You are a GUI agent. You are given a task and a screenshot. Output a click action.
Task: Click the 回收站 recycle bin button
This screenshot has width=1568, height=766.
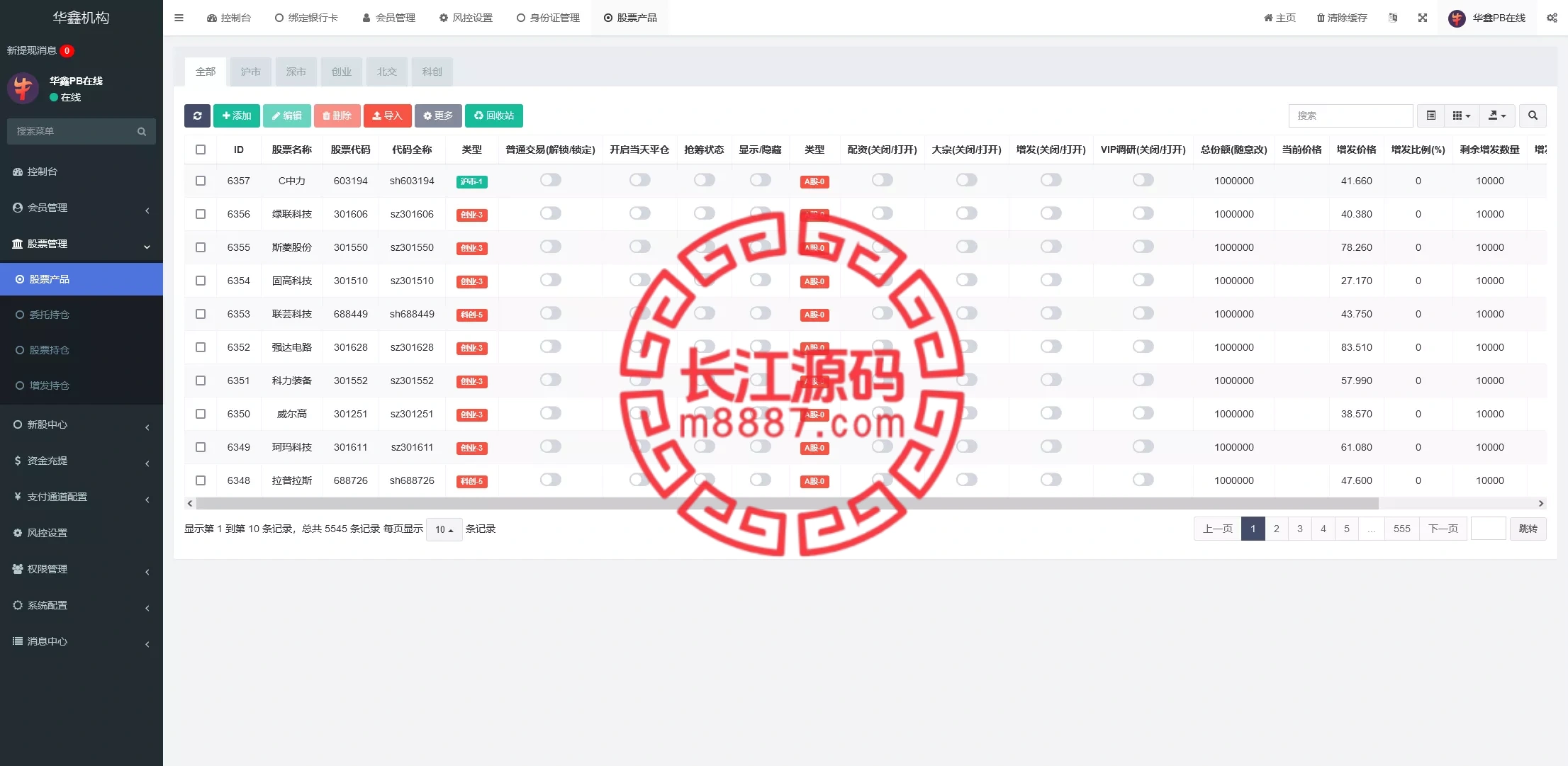pos(493,116)
